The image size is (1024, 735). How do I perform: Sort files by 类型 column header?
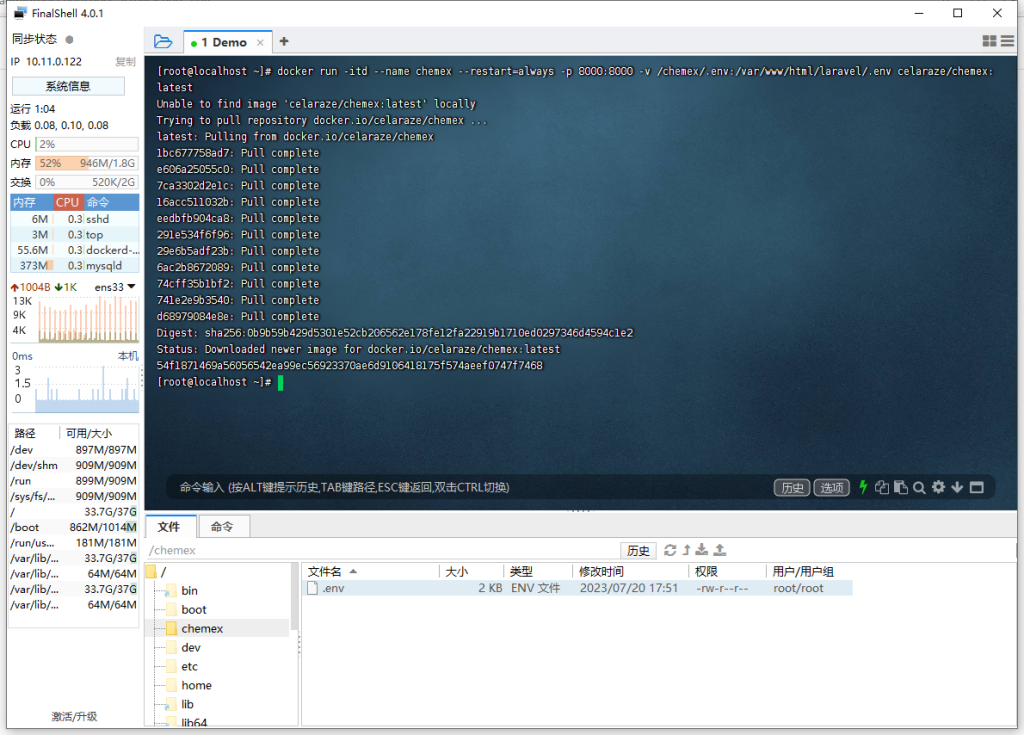[x=538, y=572]
